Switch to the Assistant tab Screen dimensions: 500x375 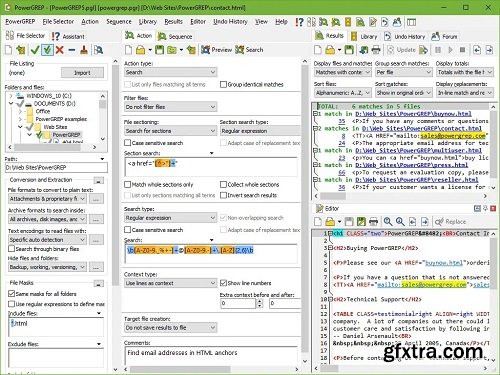68,36
